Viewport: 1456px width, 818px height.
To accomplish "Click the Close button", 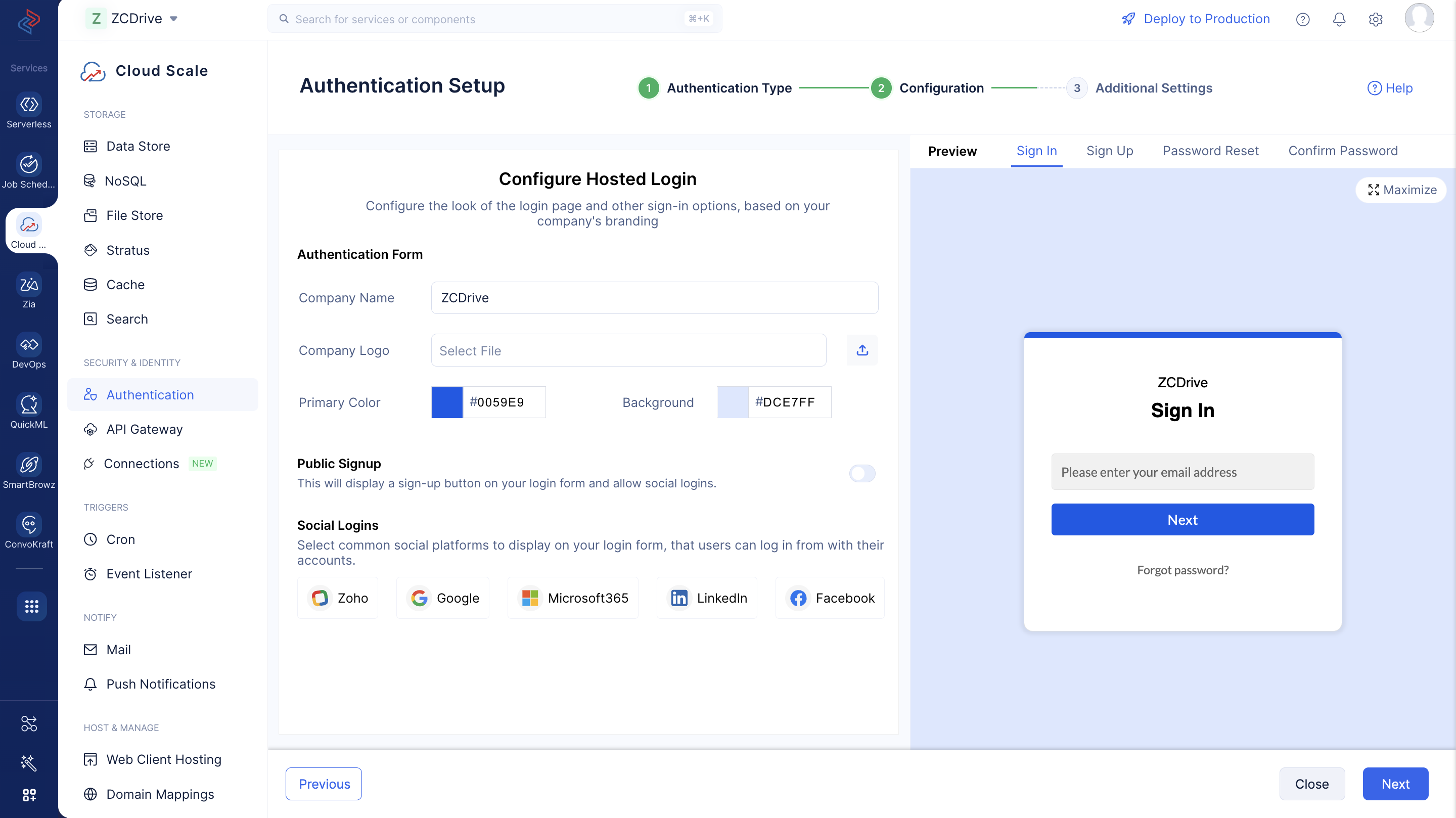I will 1312,784.
